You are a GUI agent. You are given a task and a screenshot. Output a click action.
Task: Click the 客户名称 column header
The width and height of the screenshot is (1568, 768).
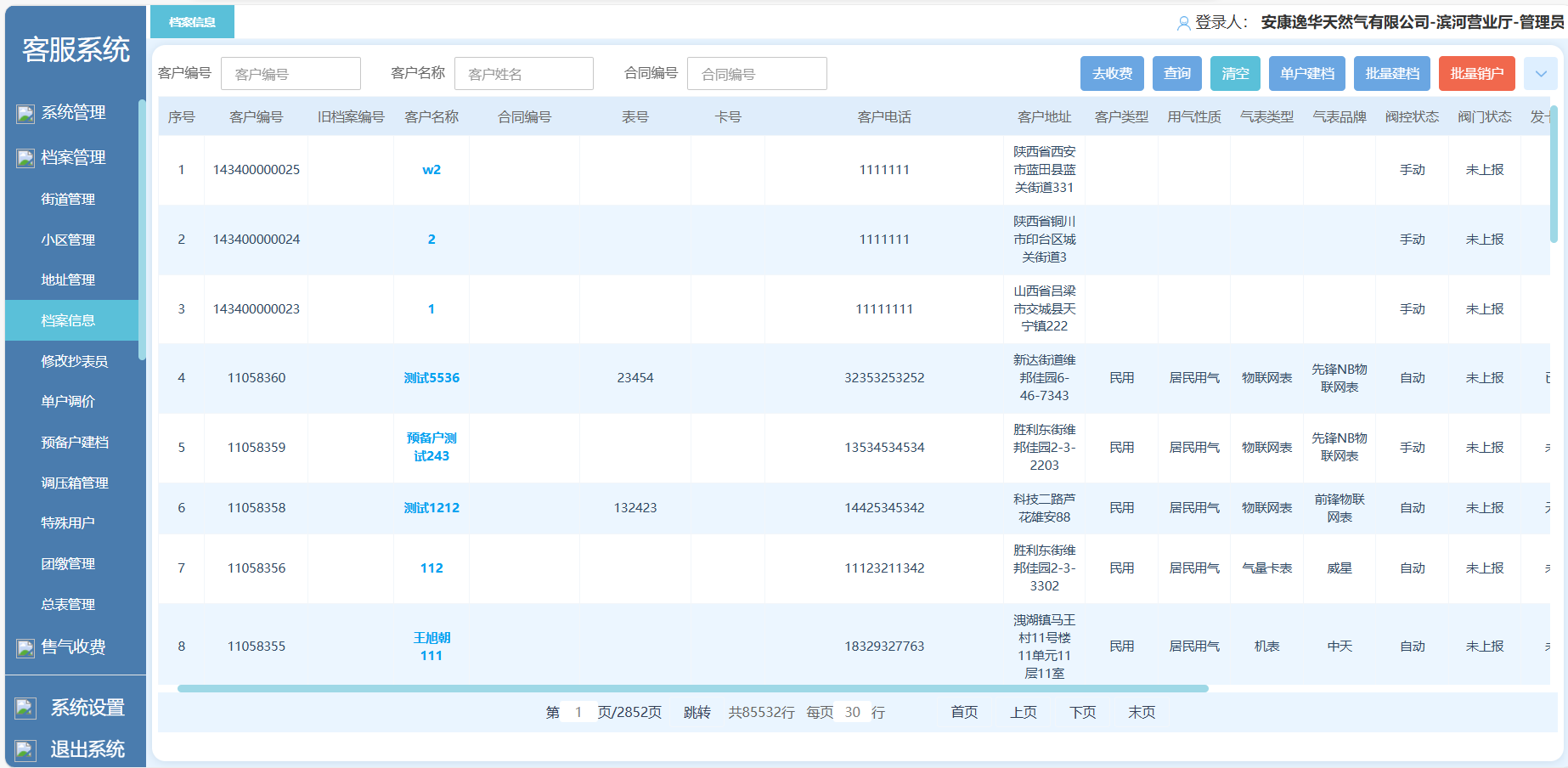coord(431,117)
